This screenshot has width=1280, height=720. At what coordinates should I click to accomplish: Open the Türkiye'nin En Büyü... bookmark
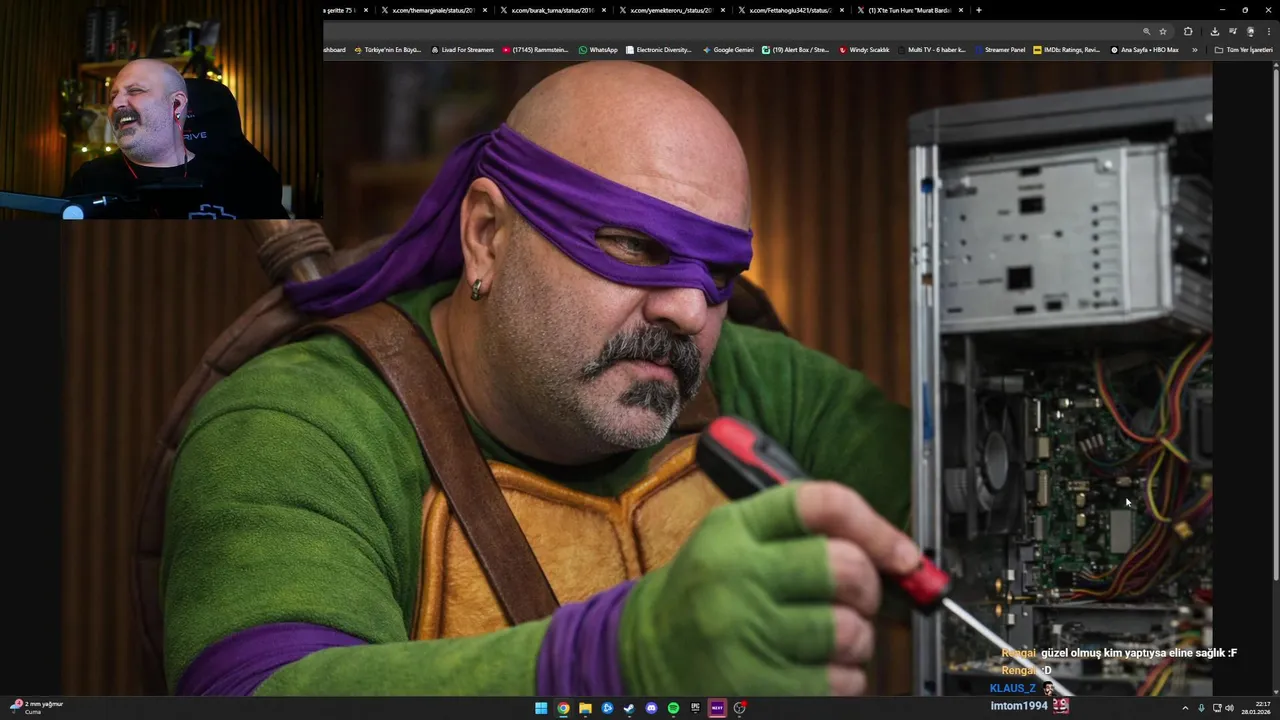pos(387,49)
